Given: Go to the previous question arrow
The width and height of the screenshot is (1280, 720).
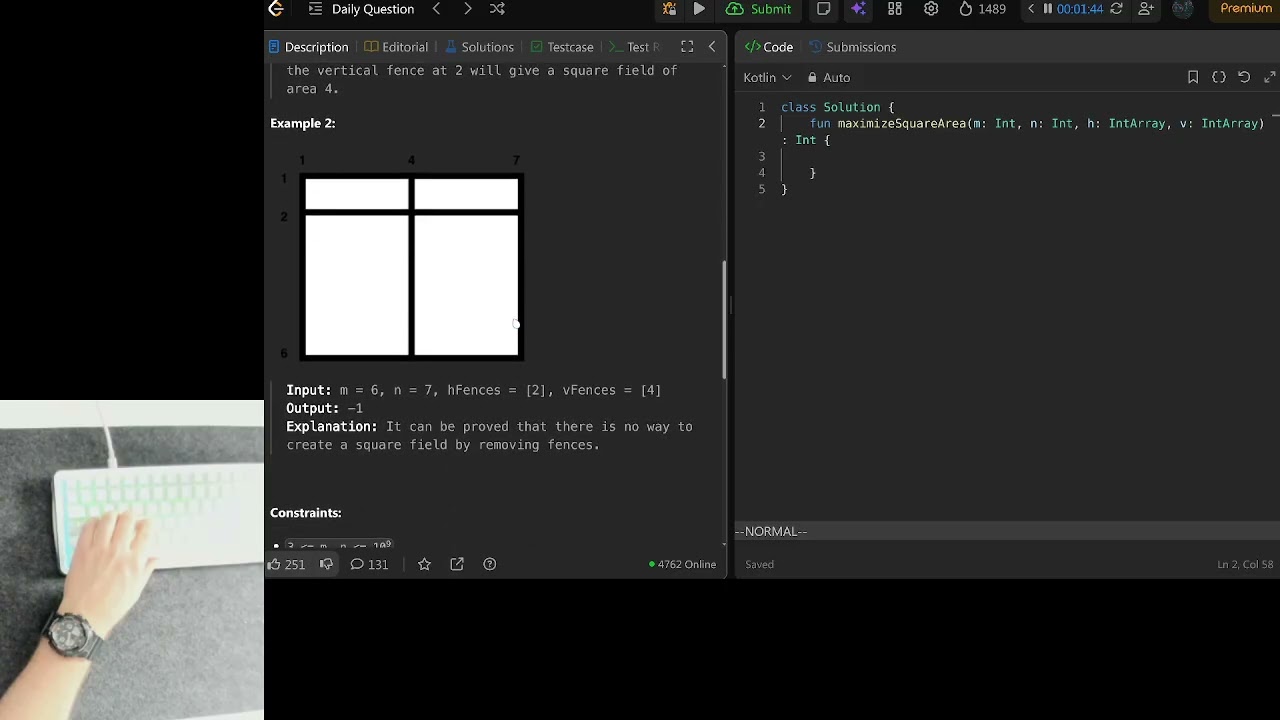Looking at the screenshot, I should pos(436,9).
